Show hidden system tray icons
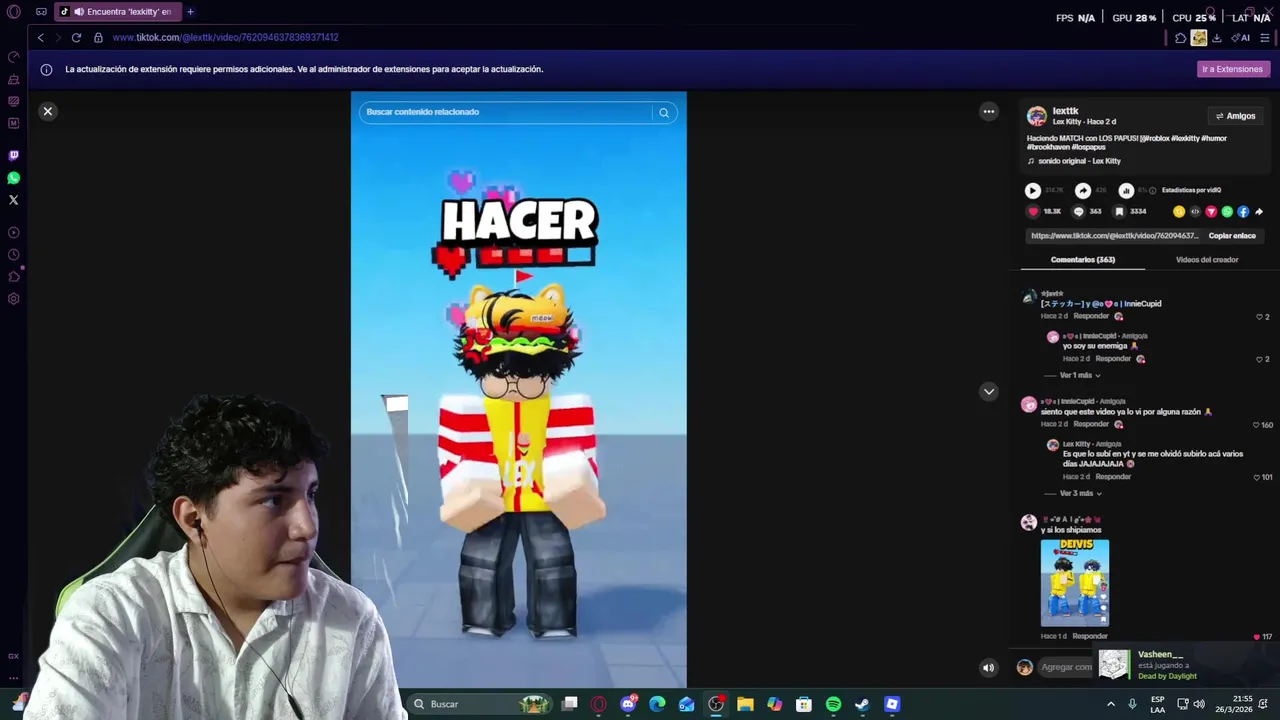Screen dimensions: 1280x720 [1110, 705]
